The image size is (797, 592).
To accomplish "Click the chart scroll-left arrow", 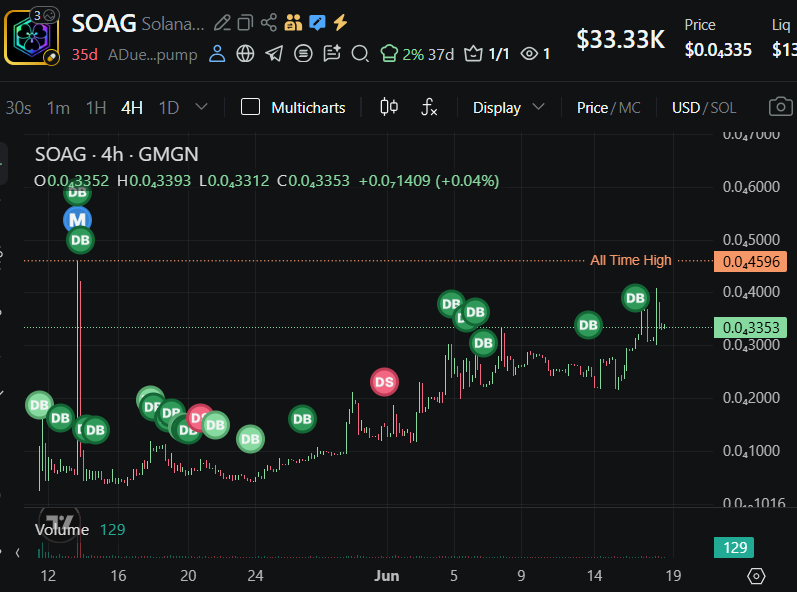I will click(x=18, y=552).
